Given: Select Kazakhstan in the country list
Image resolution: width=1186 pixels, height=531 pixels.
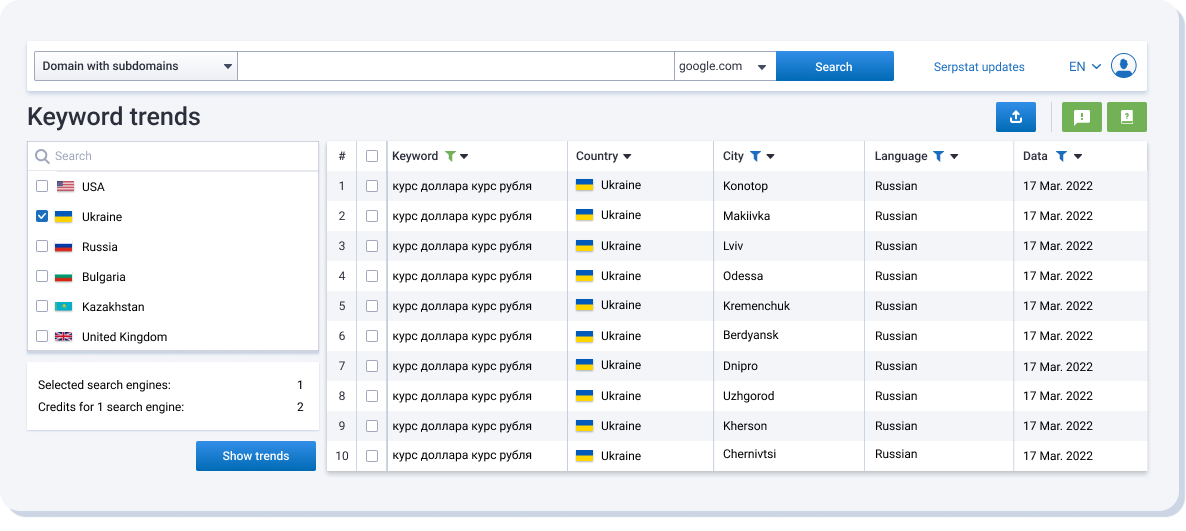Looking at the screenshot, I should 42,306.
